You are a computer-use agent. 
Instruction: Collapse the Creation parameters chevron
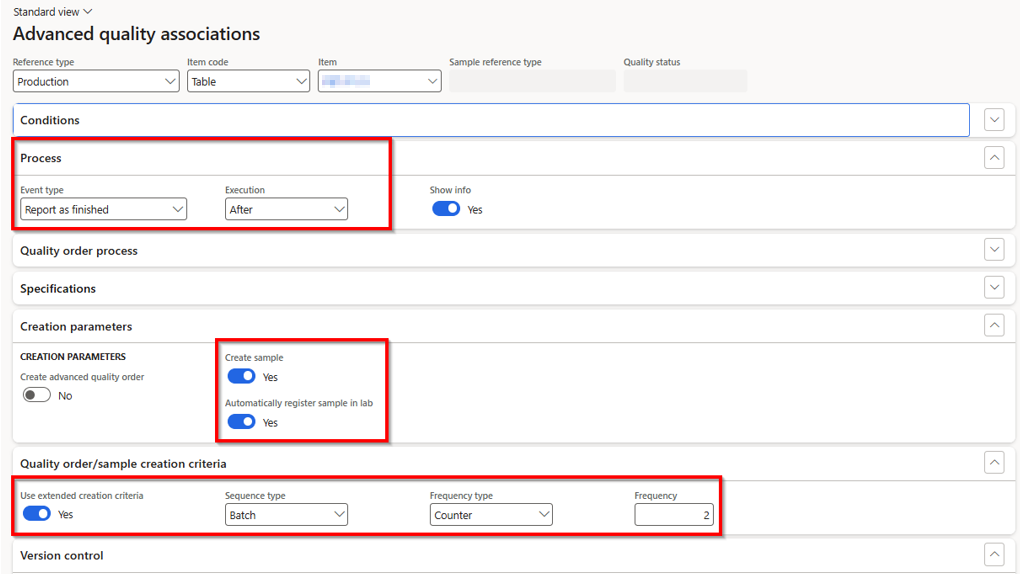point(993,326)
